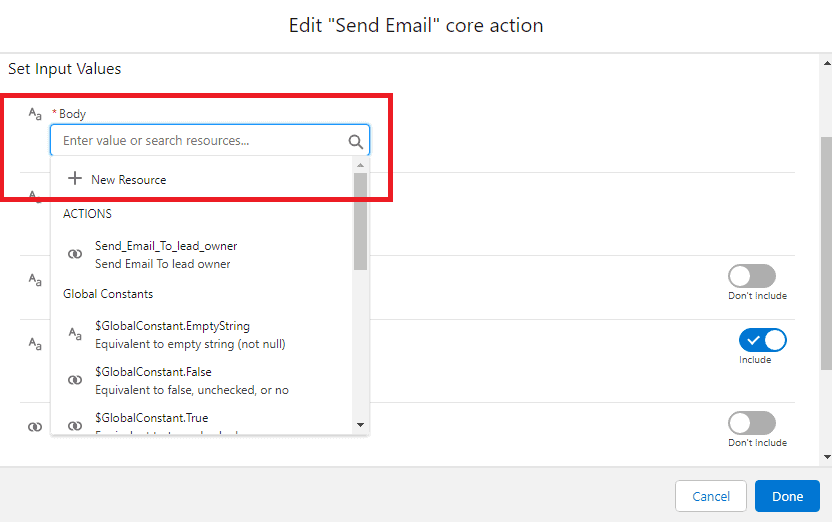Click the Done button
Screen dimensions: 832x522
(x=787, y=496)
